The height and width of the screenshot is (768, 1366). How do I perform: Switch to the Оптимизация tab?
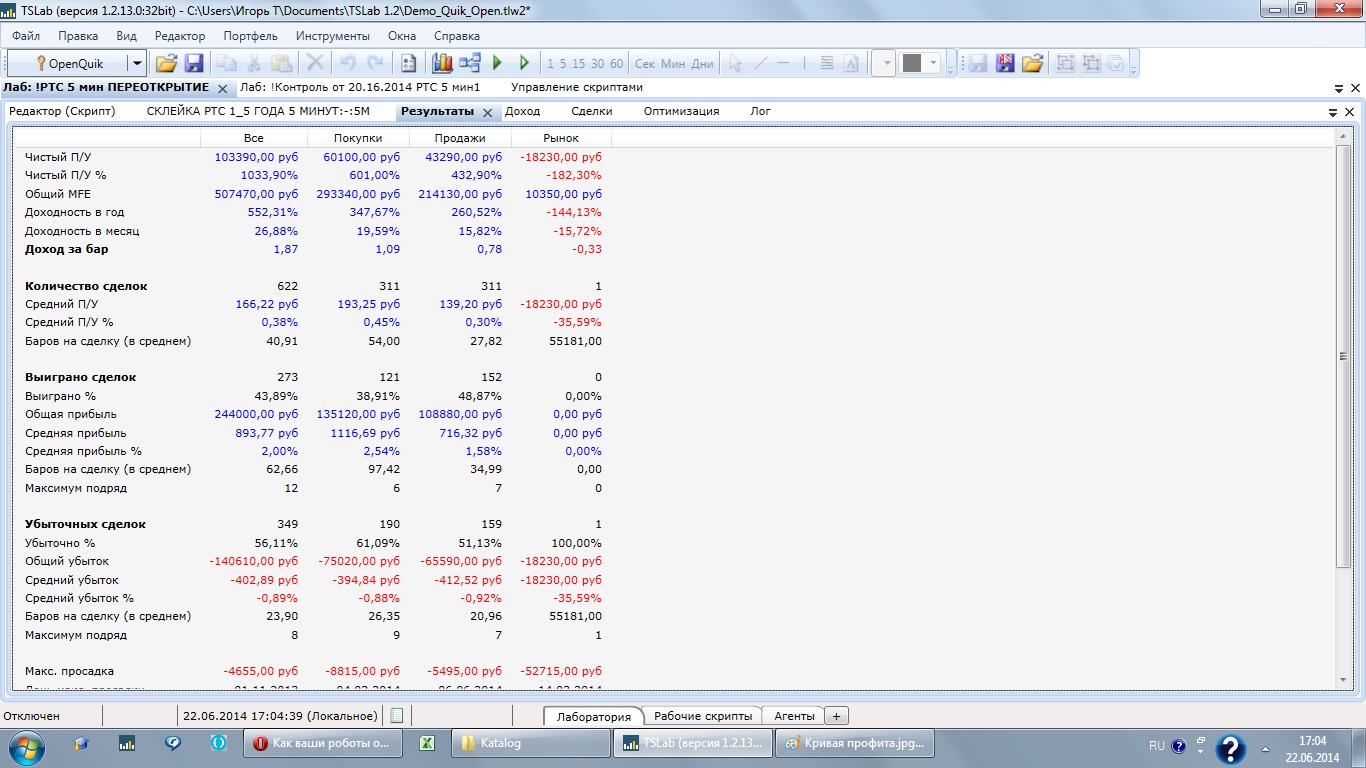(x=681, y=111)
